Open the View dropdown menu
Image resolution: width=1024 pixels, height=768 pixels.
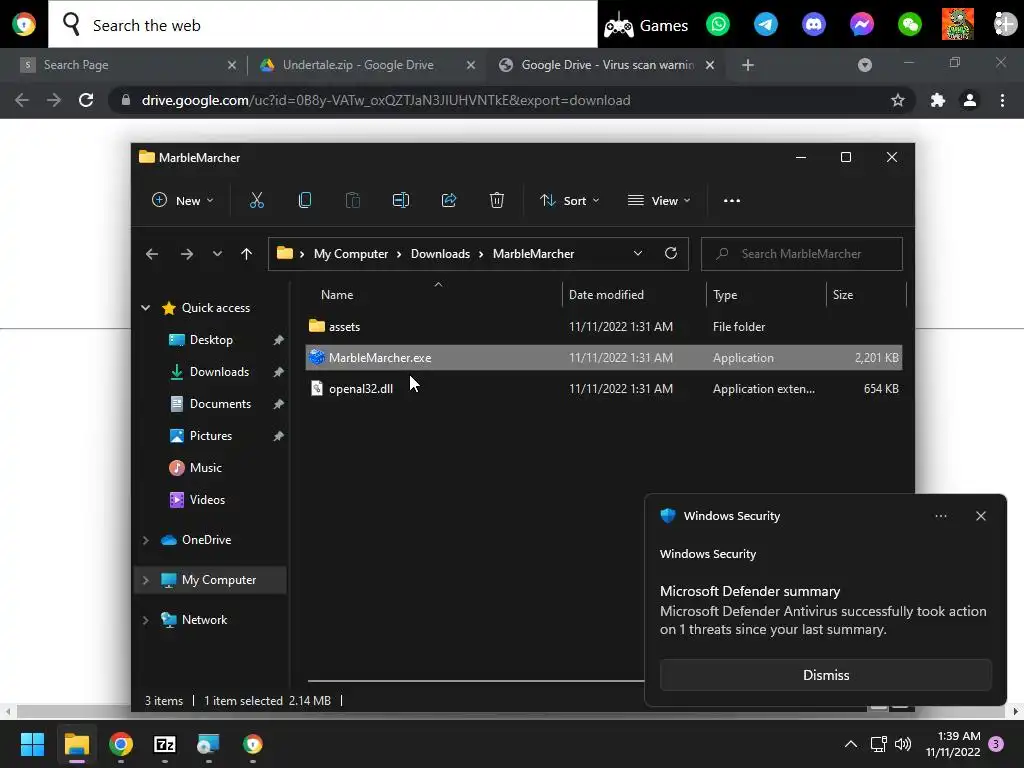[658, 200]
